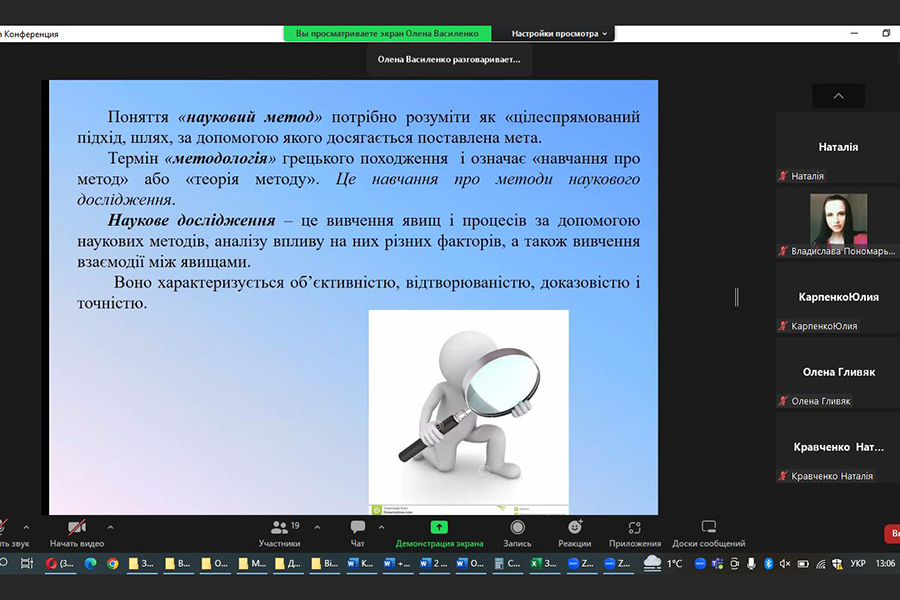Viewport: 900px width, 600px height.
Task: Open the folder labeled Д... on taskbar
Action: tap(288, 563)
